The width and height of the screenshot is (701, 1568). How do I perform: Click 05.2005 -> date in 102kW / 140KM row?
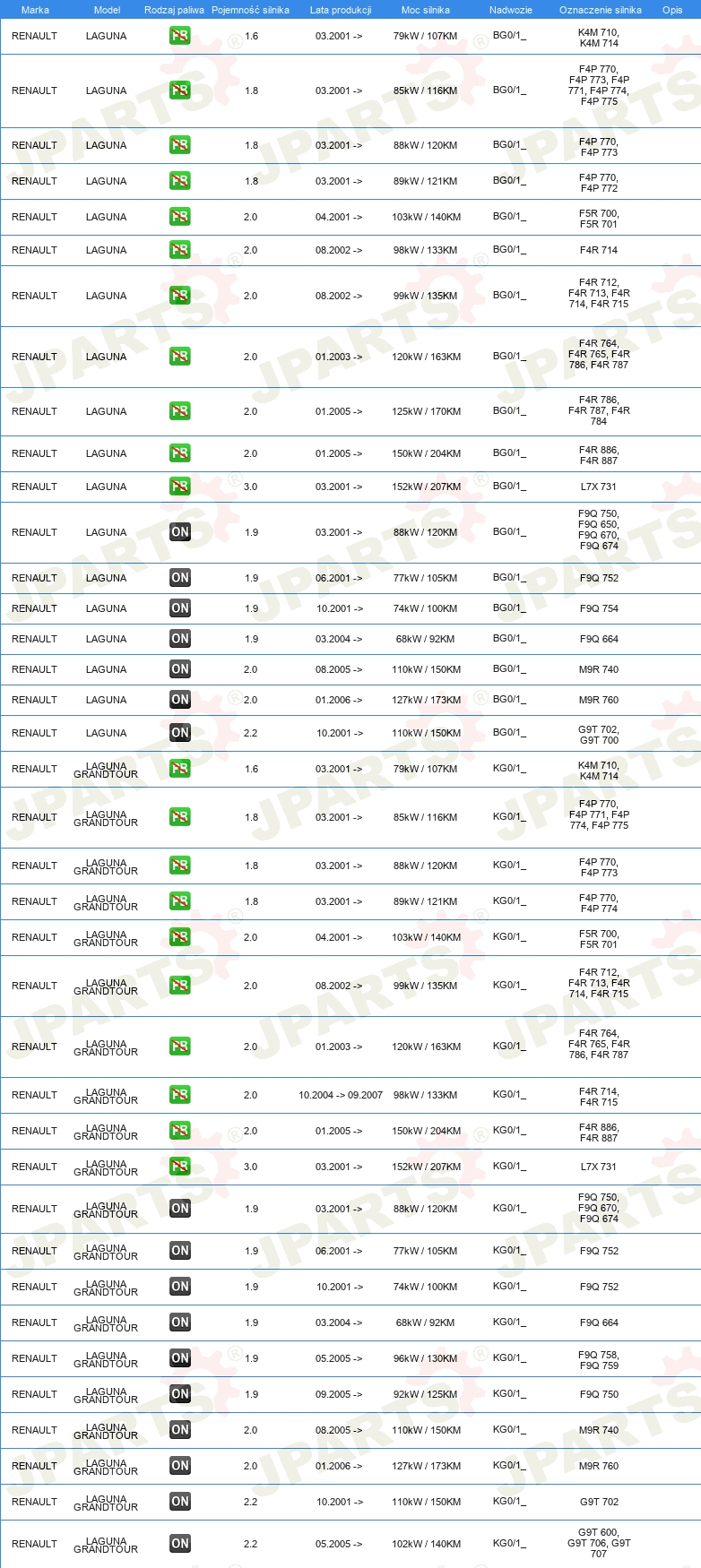[x=339, y=1544]
